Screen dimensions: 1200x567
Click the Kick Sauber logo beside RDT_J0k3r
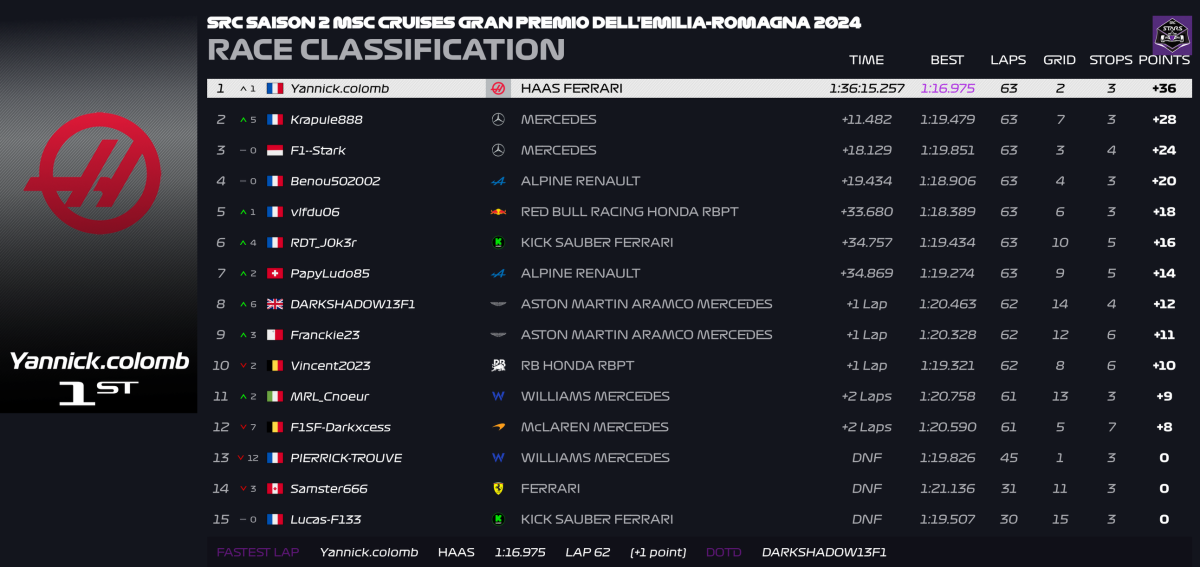[x=498, y=242]
